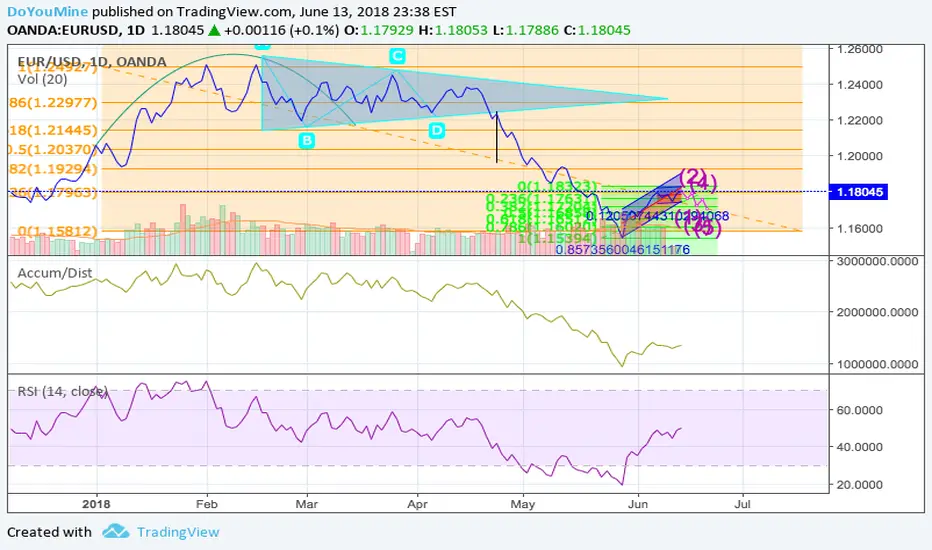This screenshot has height=550, width=932.
Task: Click the Mar label on time axis
Action: (x=307, y=504)
